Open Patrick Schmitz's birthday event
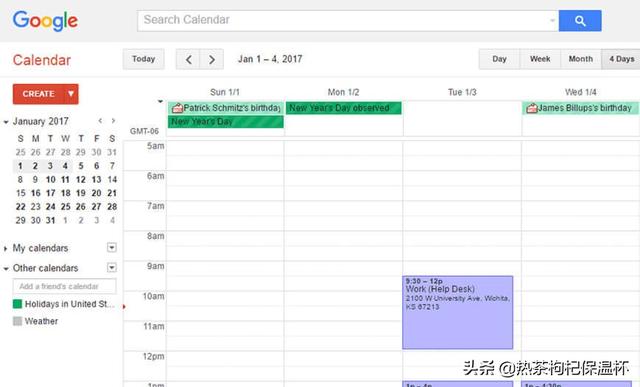The height and width of the screenshot is (387, 640). (x=226, y=108)
